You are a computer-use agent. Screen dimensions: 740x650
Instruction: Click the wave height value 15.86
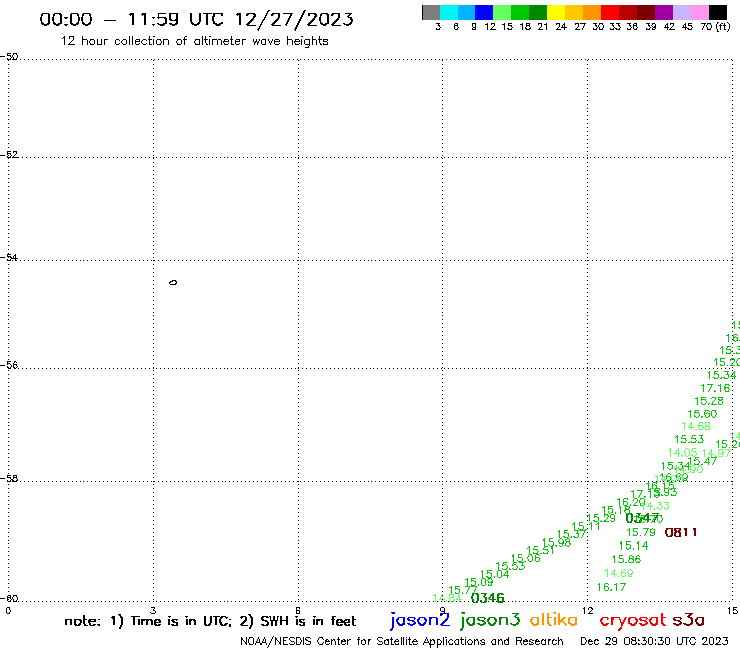click(626, 559)
